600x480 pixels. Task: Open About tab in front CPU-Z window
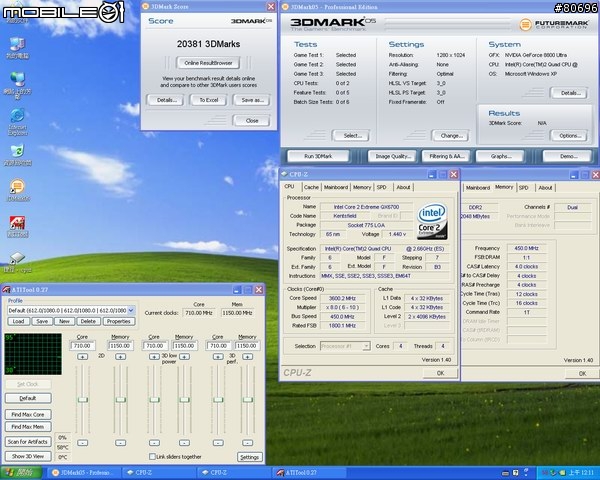403,187
